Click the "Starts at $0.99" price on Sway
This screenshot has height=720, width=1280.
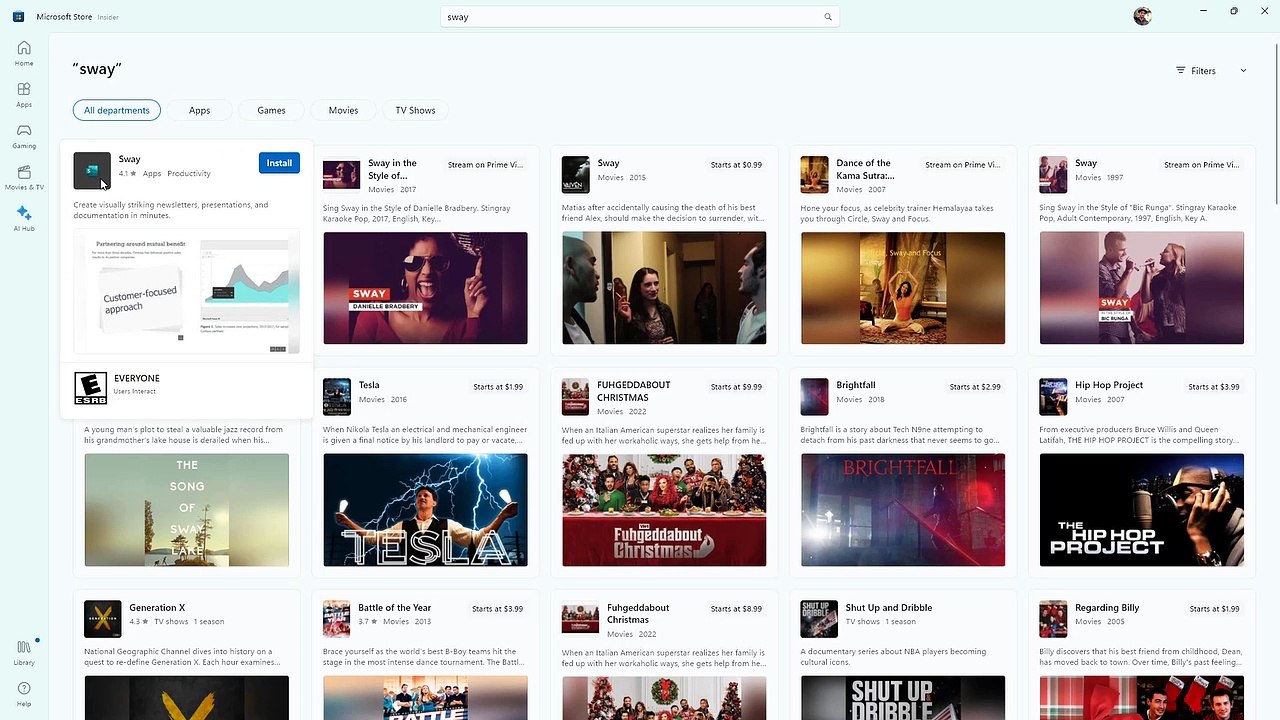pyautogui.click(x=736, y=165)
